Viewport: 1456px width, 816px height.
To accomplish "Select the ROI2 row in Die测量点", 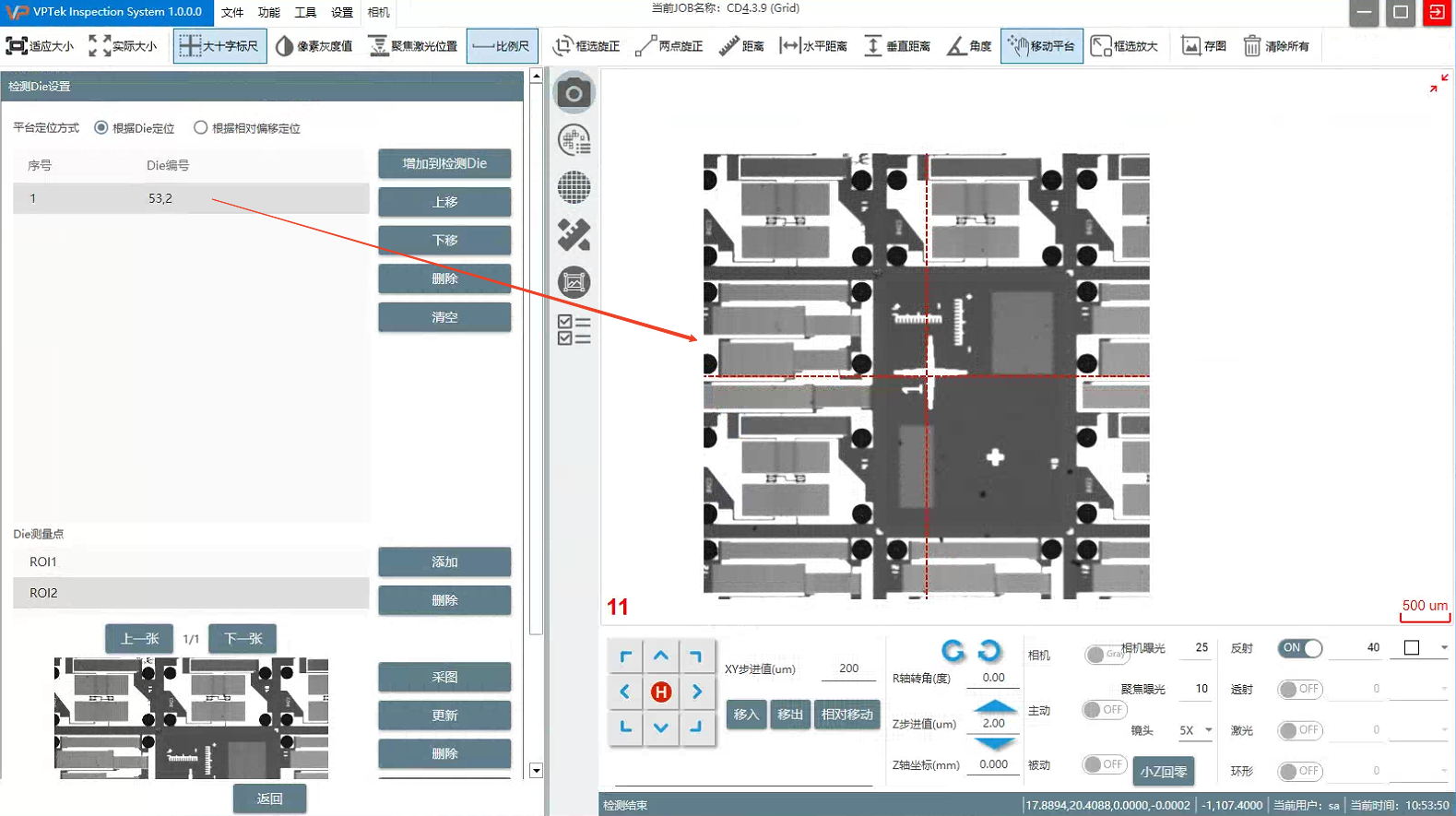I will click(x=191, y=593).
